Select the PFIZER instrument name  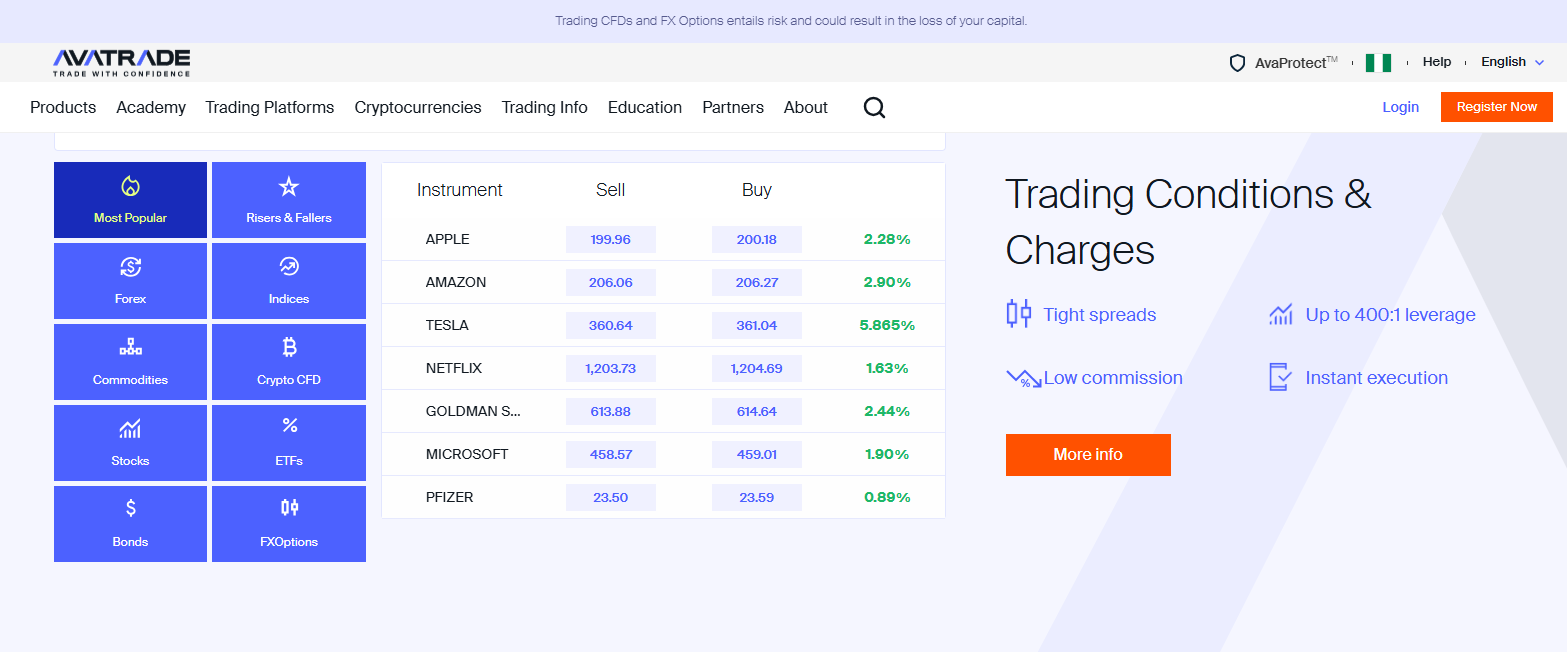click(x=450, y=497)
